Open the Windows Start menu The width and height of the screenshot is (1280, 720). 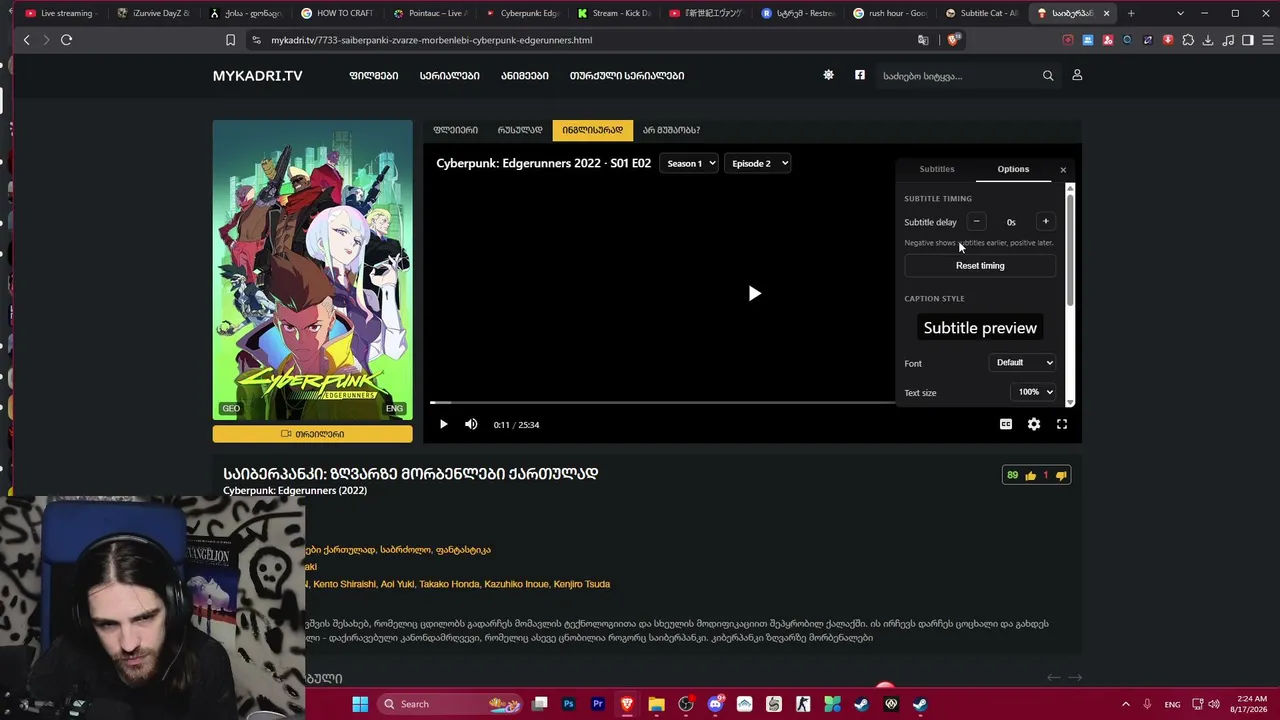pos(360,704)
